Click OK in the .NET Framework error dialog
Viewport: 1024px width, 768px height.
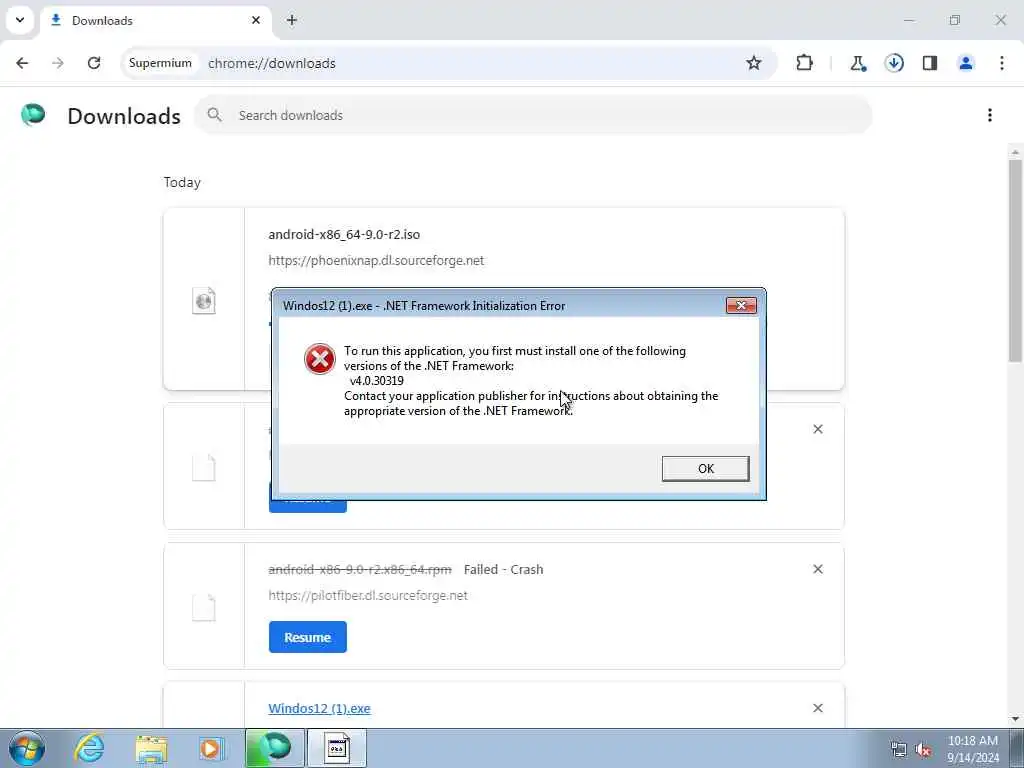point(705,468)
